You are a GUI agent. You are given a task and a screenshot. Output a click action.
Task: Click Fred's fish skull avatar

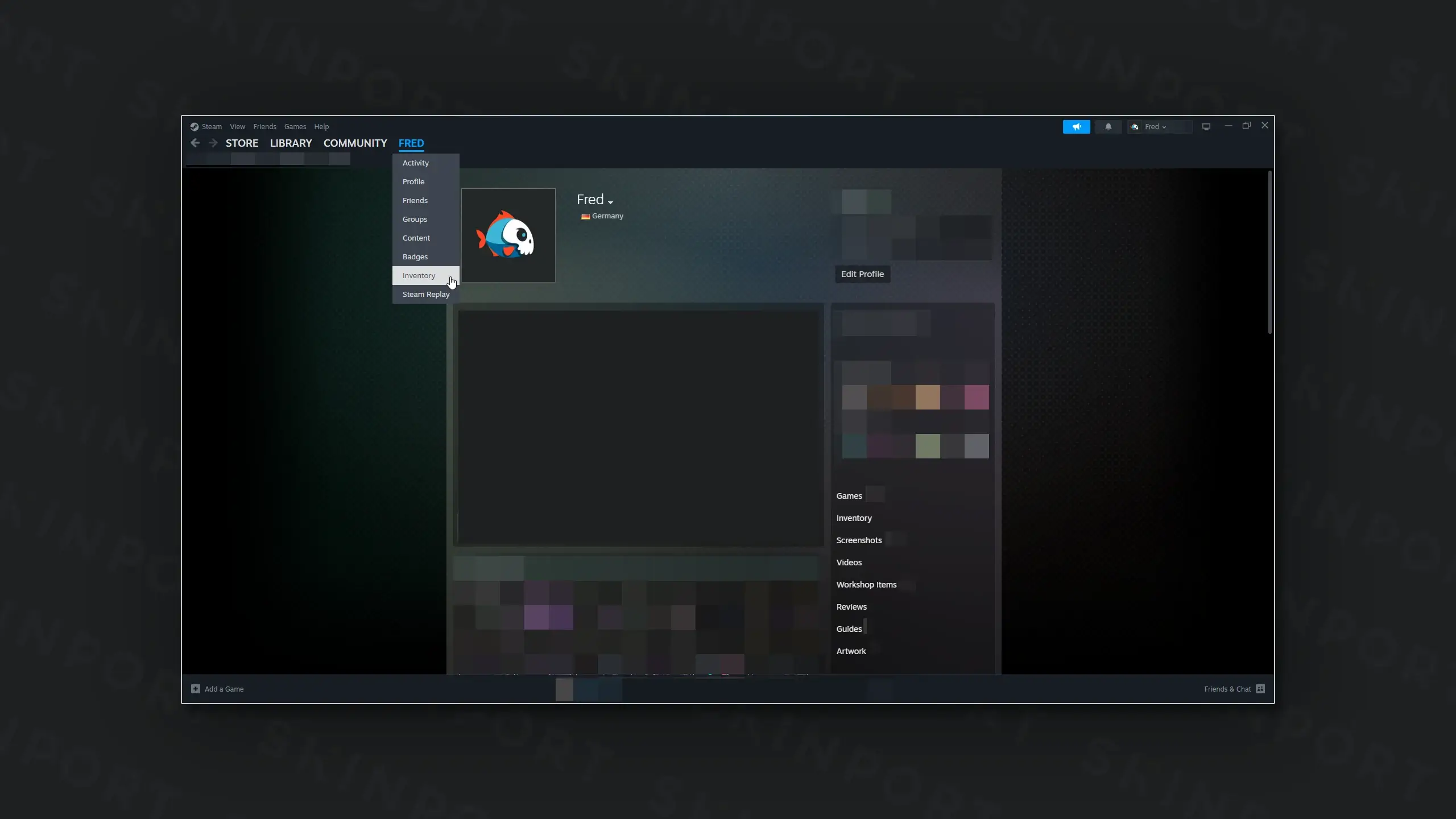coord(508,235)
